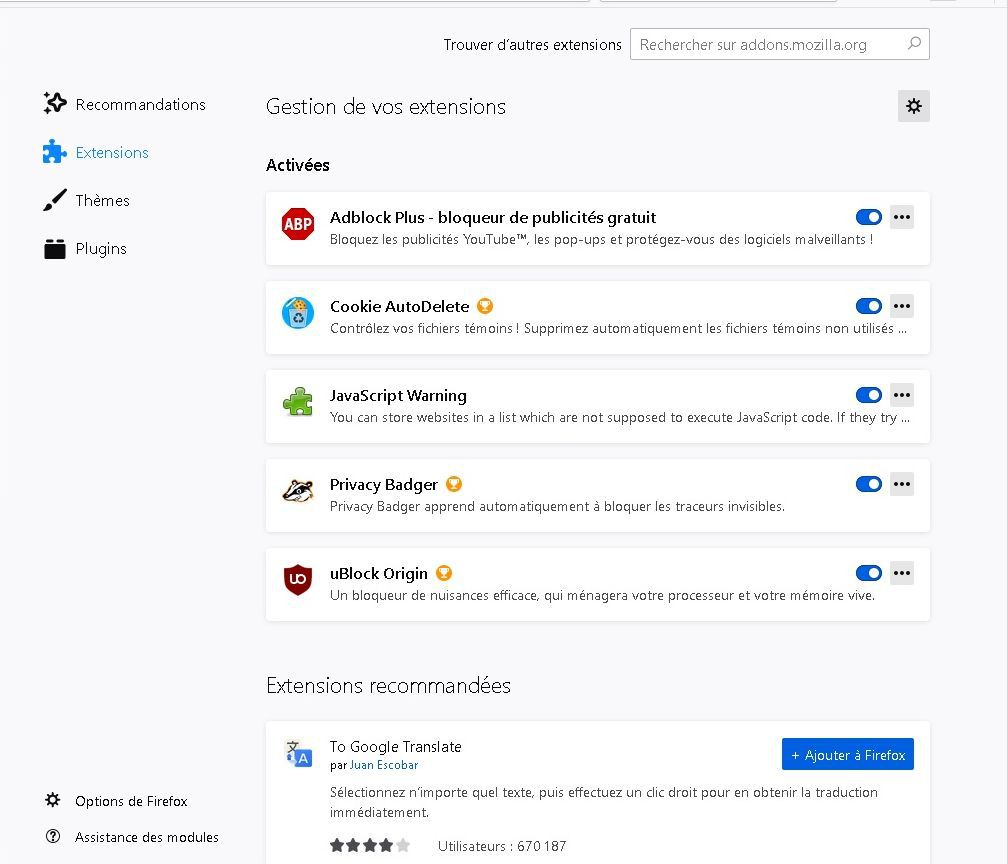Open uBlock Origin extension details
Screen dimensions: 1007x864
[x=378, y=574]
